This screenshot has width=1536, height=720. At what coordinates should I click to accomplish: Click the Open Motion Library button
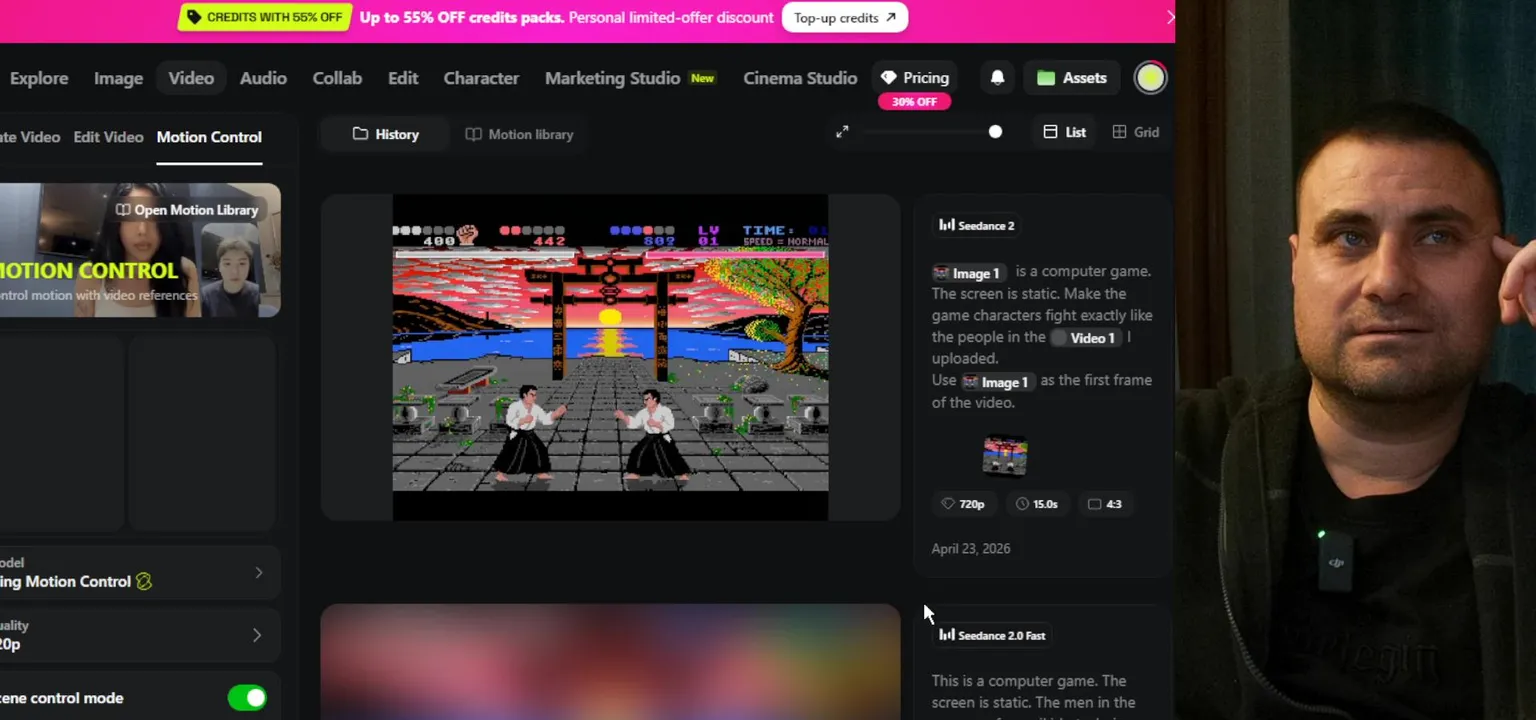(x=187, y=210)
